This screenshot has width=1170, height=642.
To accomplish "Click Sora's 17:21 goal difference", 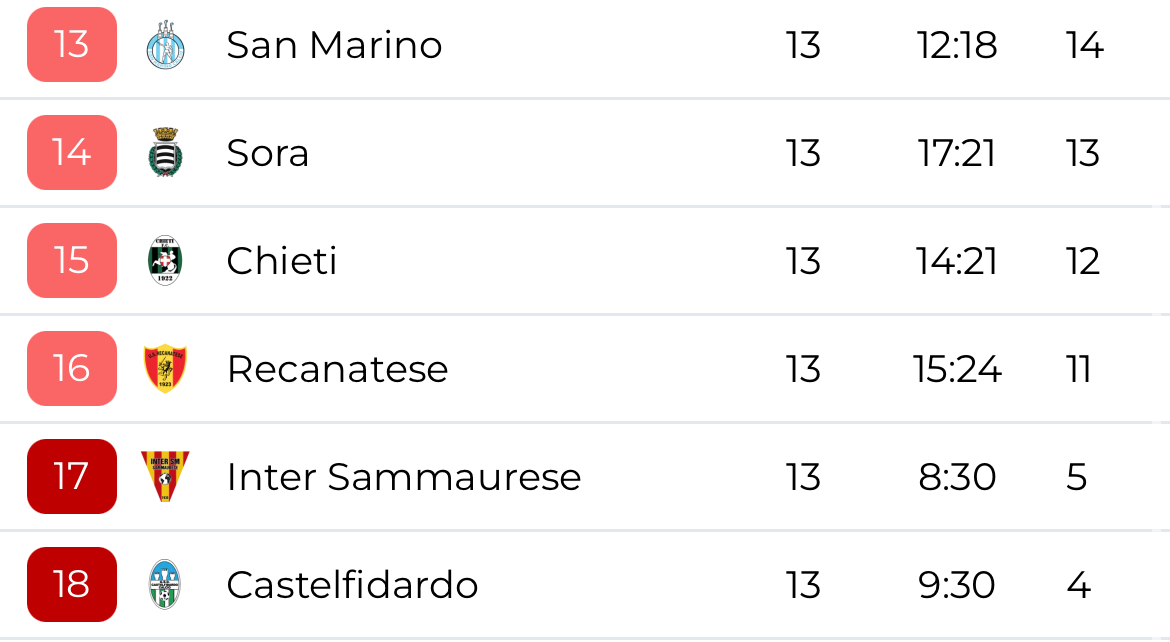I will coord(956,153).
